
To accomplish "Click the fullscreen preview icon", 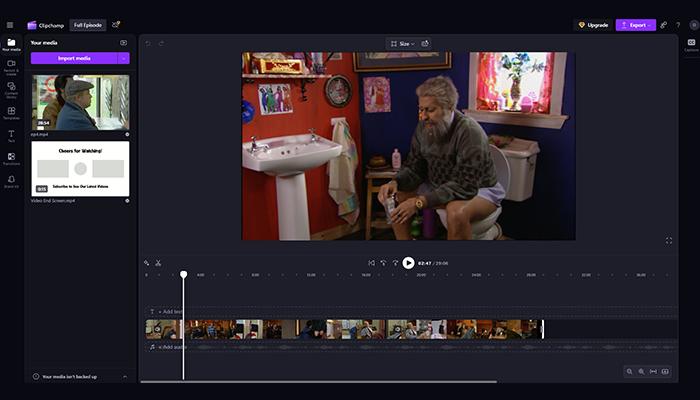I will pos(669,241).
